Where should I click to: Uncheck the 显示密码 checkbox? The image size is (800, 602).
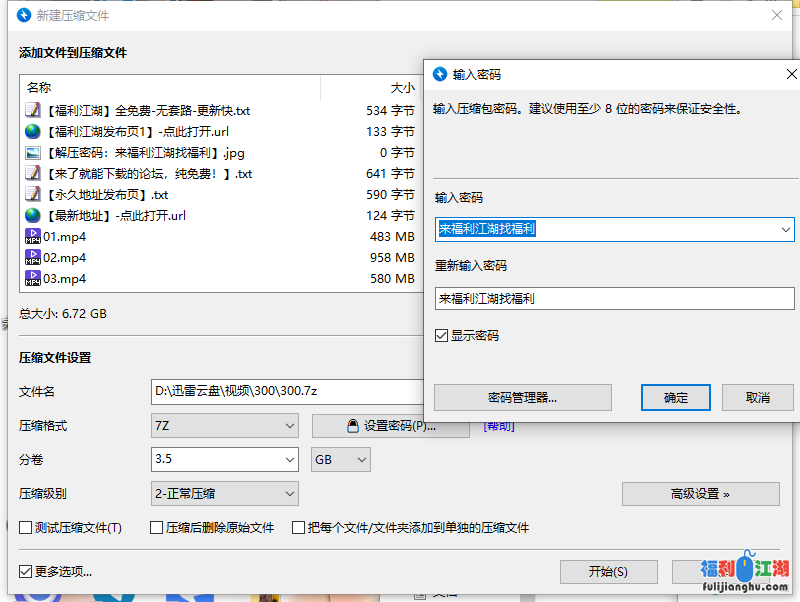point(442,336)
